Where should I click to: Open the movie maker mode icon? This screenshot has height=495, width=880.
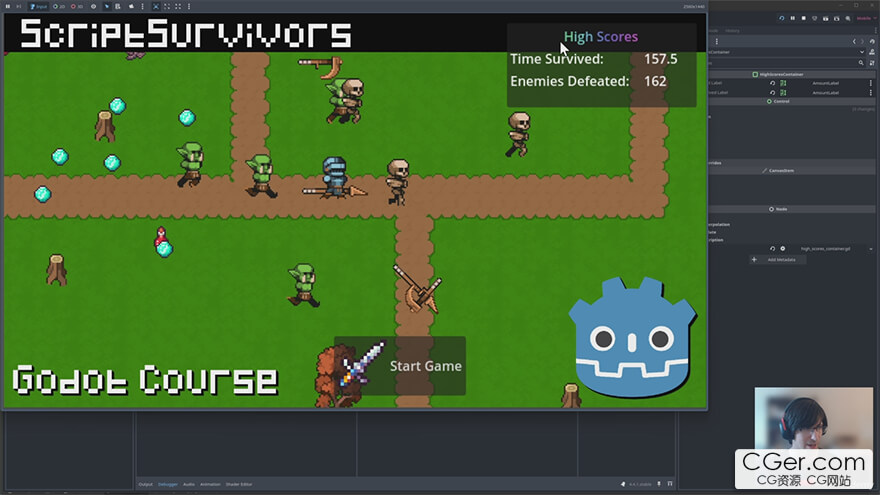click(847, 19)
